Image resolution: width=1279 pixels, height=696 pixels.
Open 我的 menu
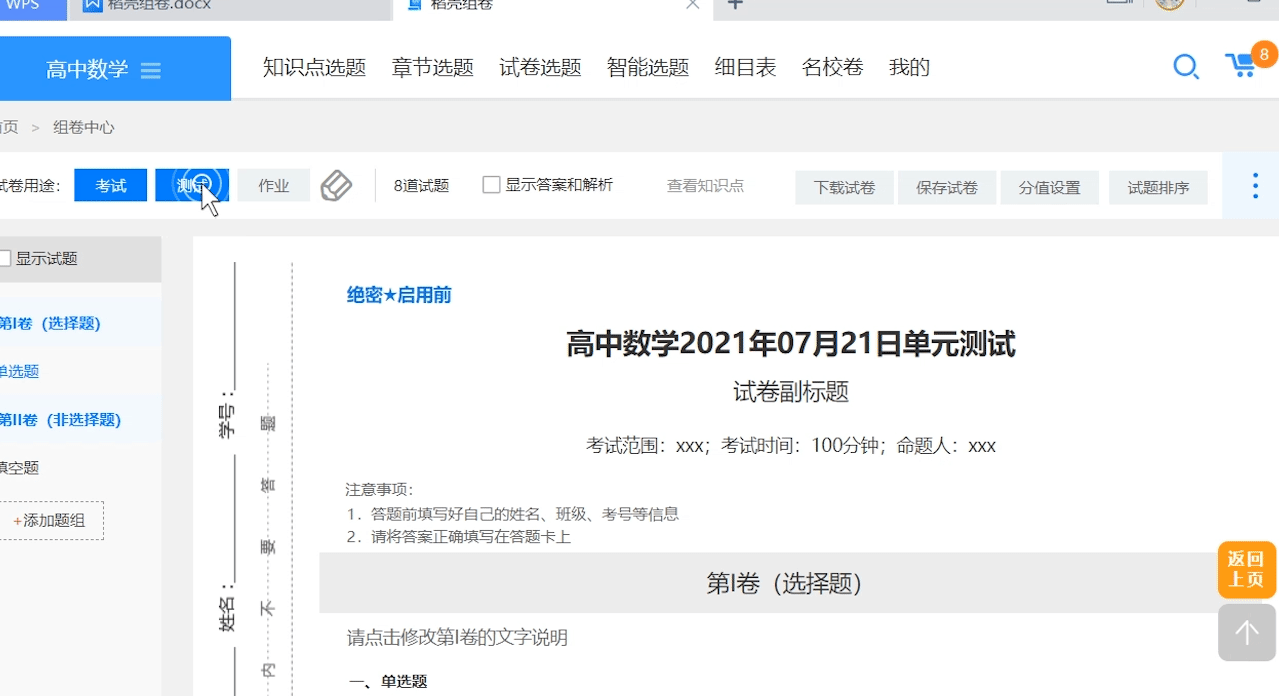click(909, 67)
